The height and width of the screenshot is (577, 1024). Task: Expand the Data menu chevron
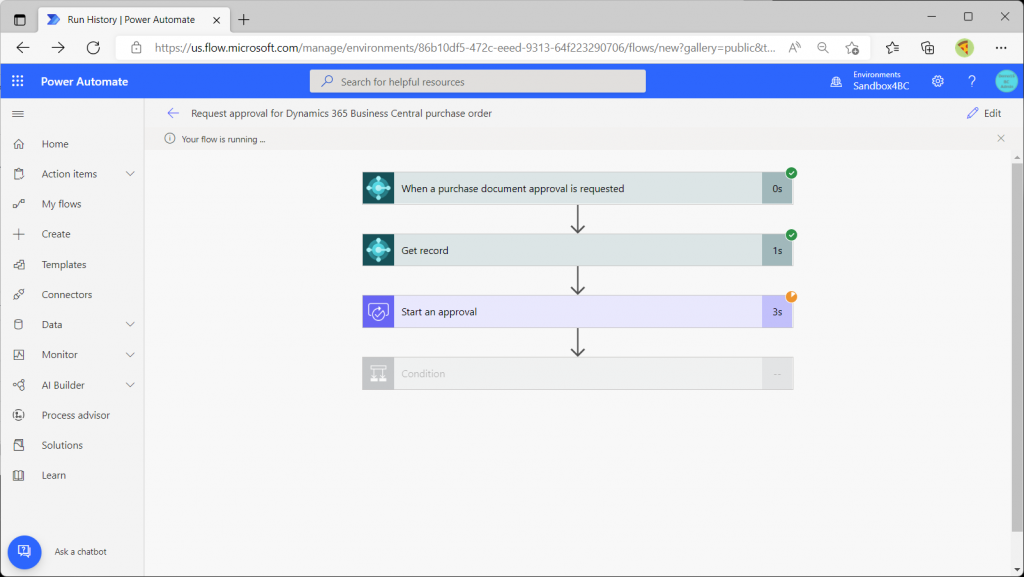[130, 324]
